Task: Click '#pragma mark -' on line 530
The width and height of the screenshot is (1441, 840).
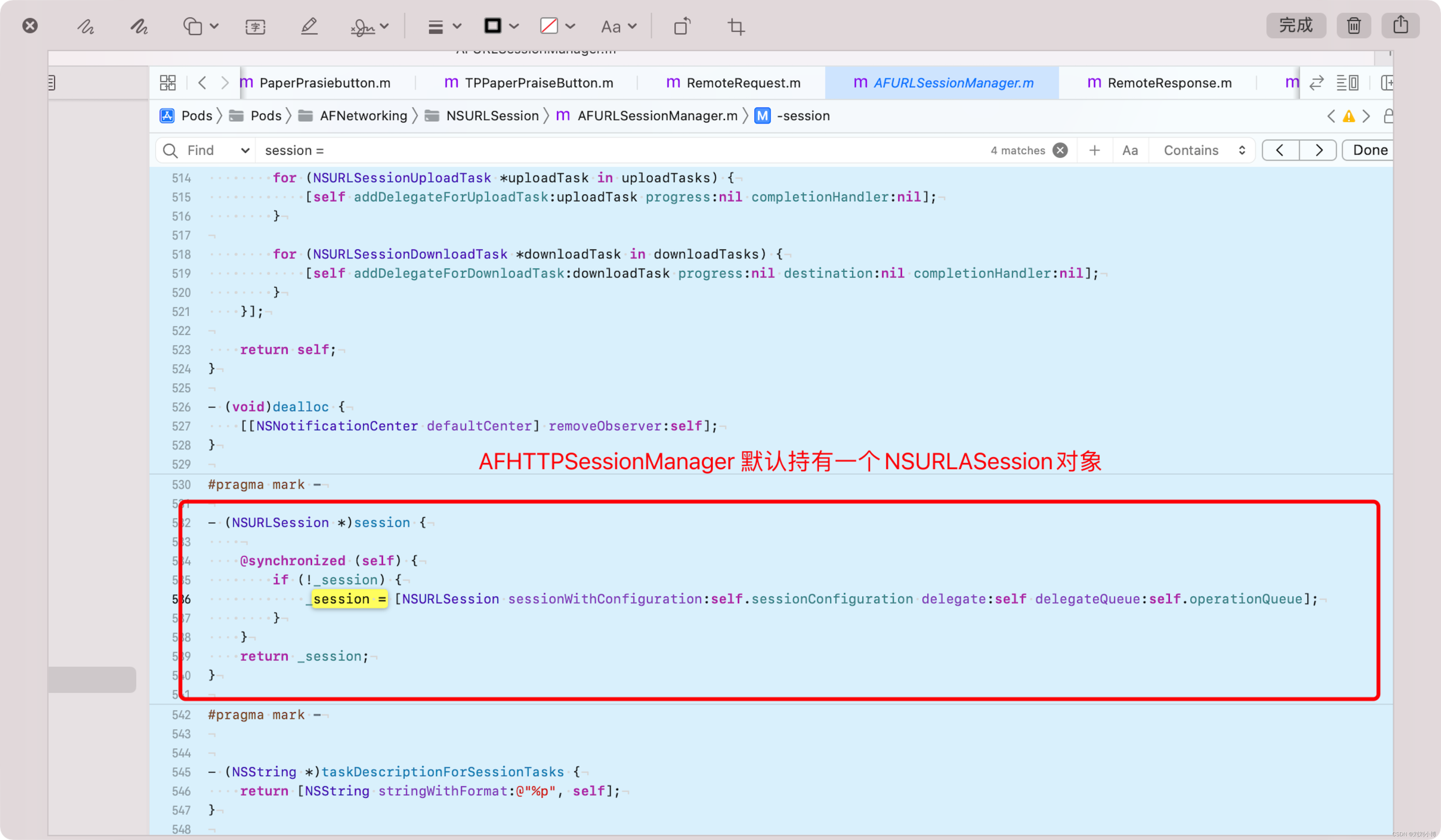Action: tap(264, 484)
